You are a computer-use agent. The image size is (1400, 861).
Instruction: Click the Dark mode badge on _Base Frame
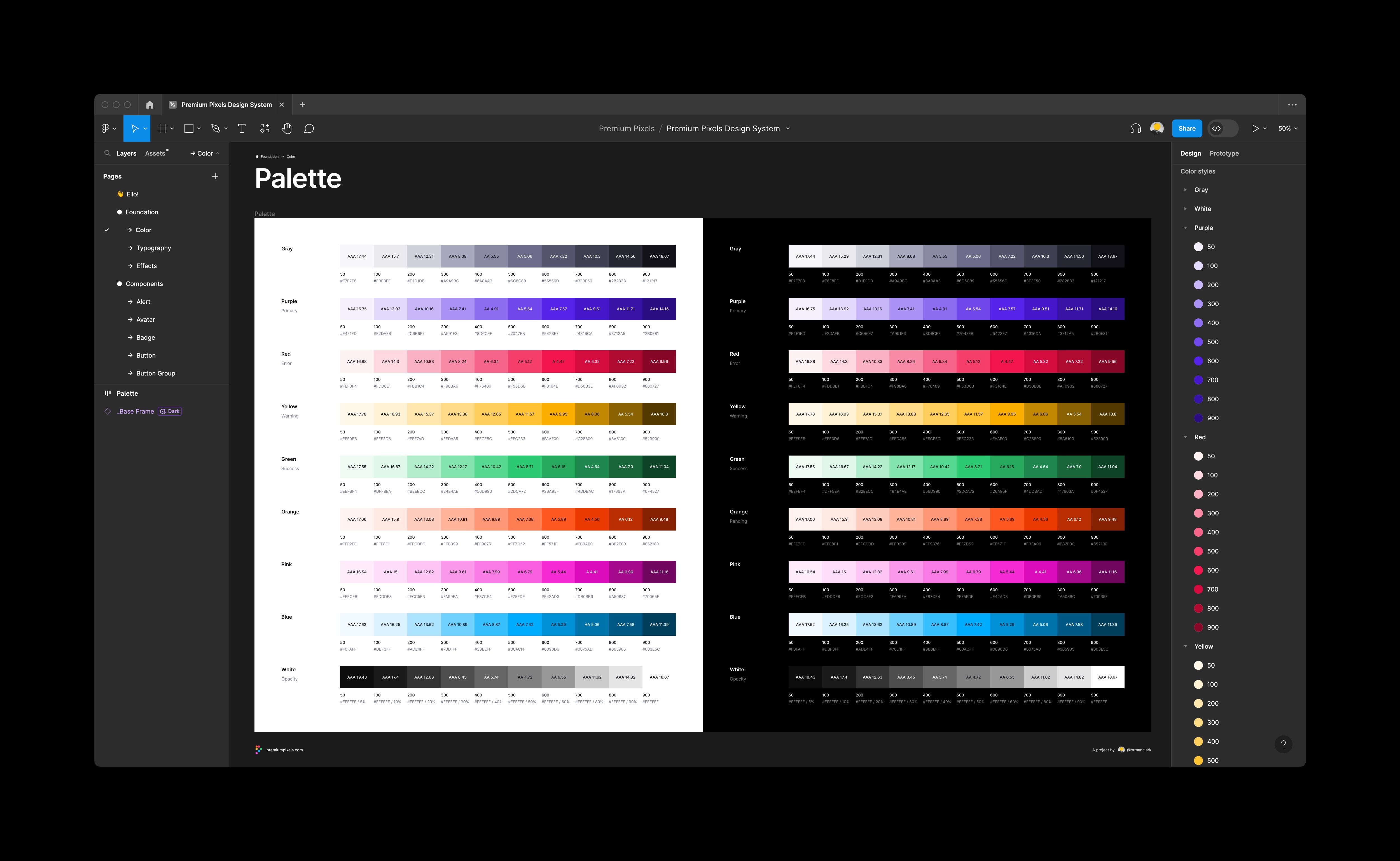coord(169,410)
